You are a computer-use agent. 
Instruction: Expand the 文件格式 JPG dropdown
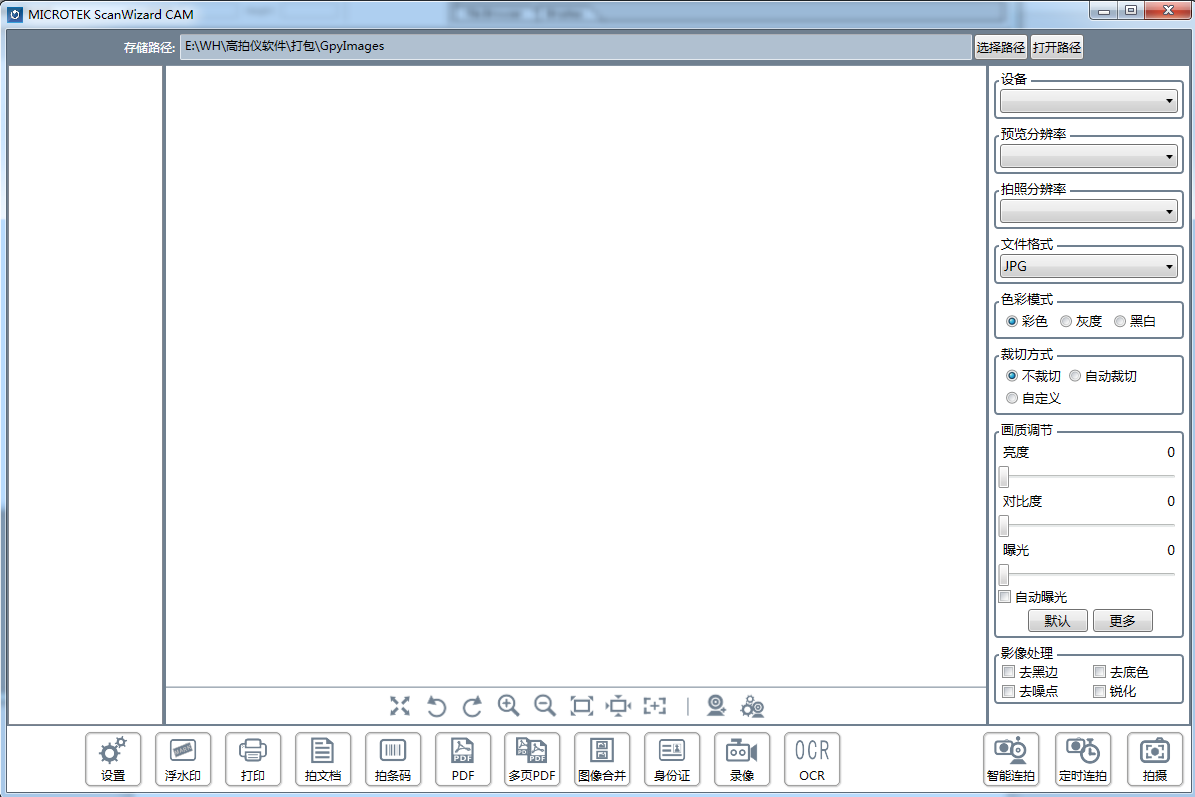tap(1089, 267)
